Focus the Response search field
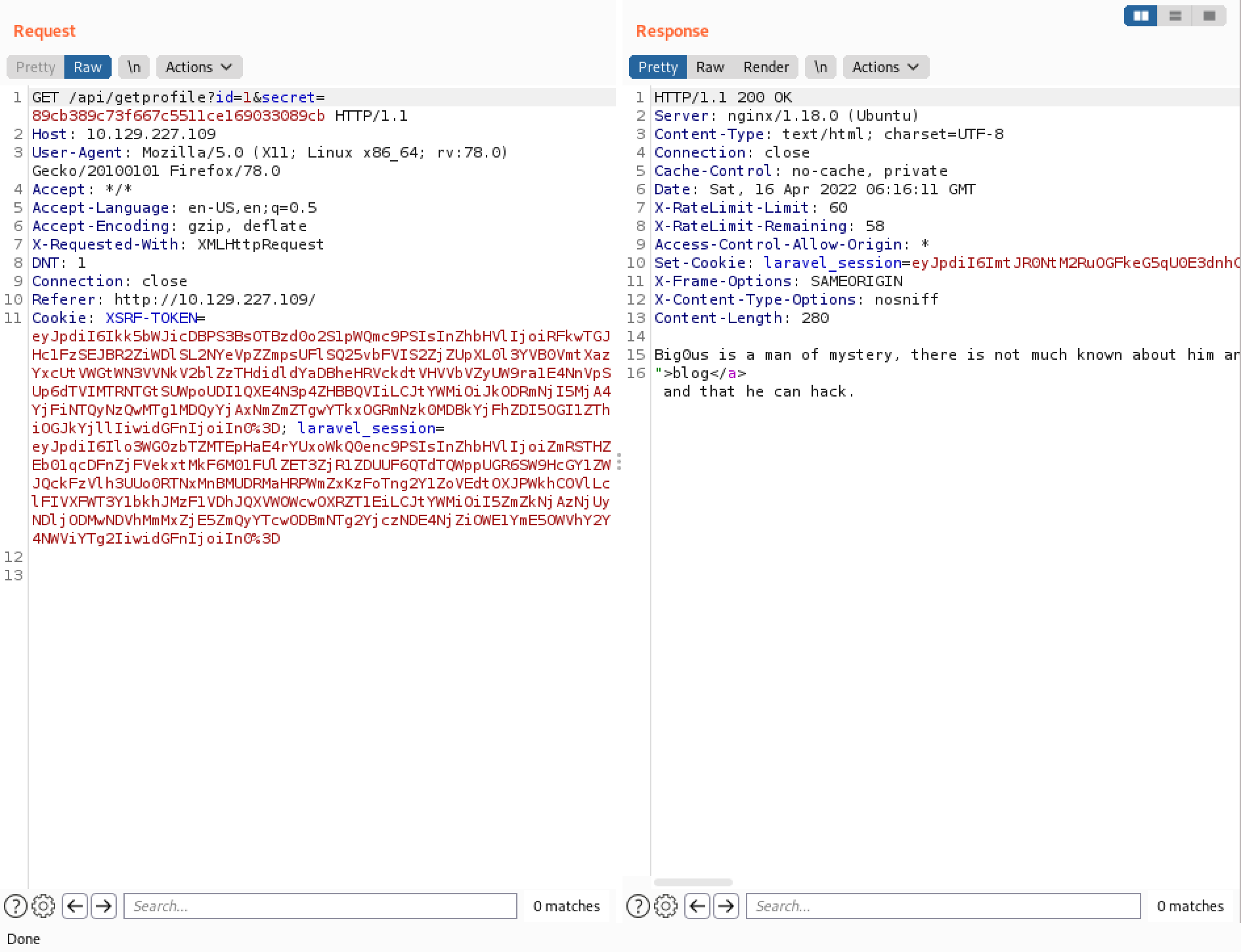Screen dimensions: 1241x952 click(943, 906)
